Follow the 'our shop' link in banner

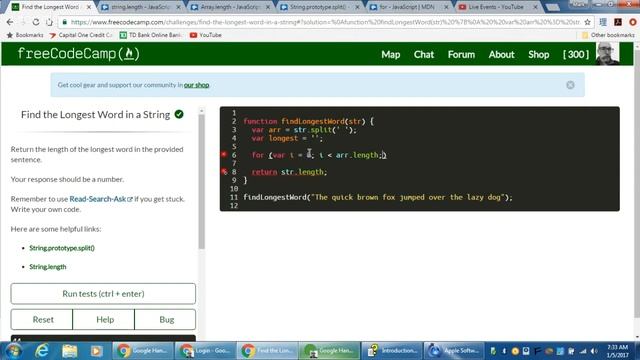click(x=196, y=85)
